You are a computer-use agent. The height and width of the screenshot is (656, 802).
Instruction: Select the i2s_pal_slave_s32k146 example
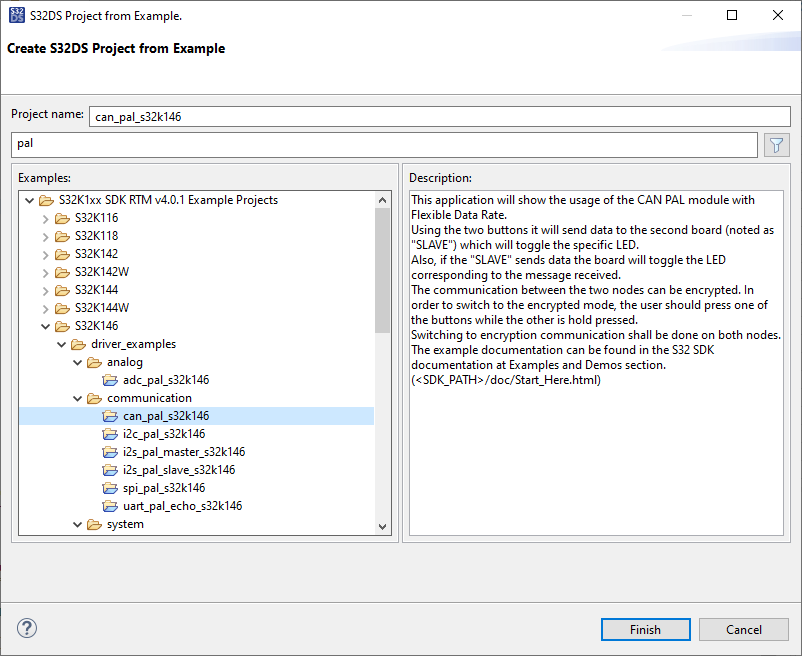179,470
